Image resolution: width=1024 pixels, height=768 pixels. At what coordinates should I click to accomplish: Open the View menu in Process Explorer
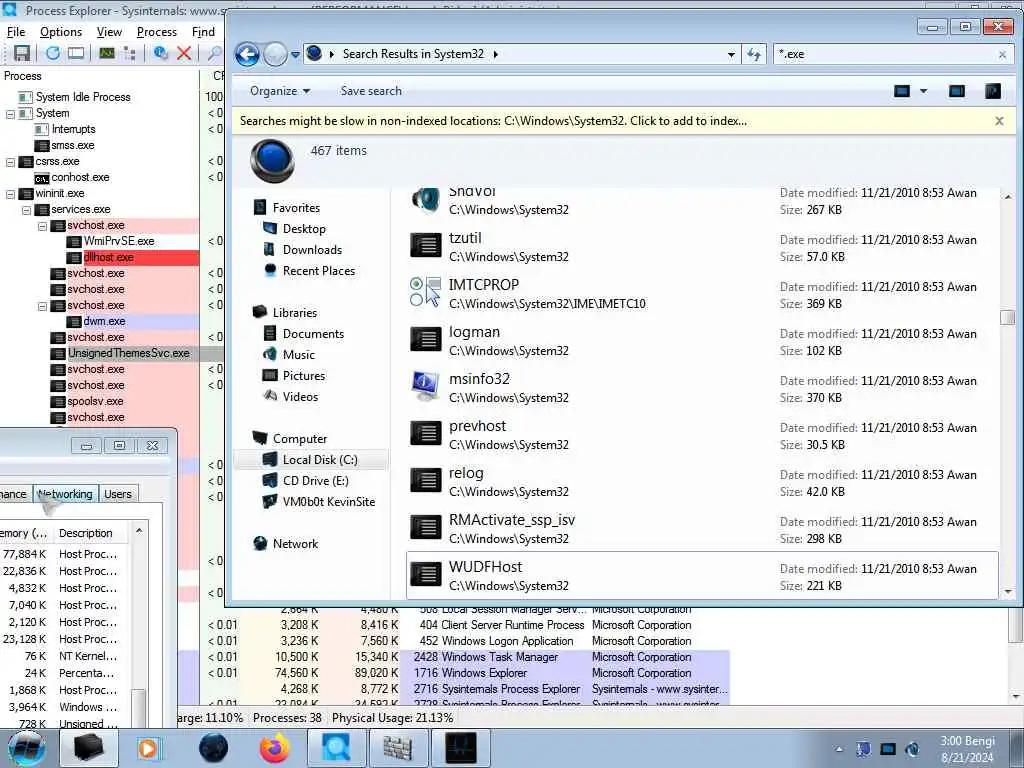[x=109, y=32]
